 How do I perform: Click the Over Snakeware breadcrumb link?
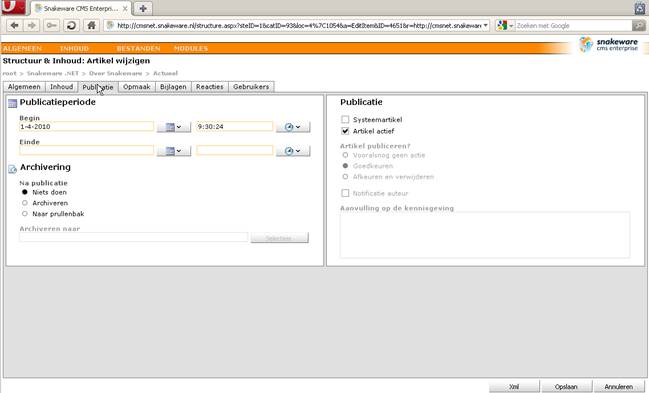point(115,73)
